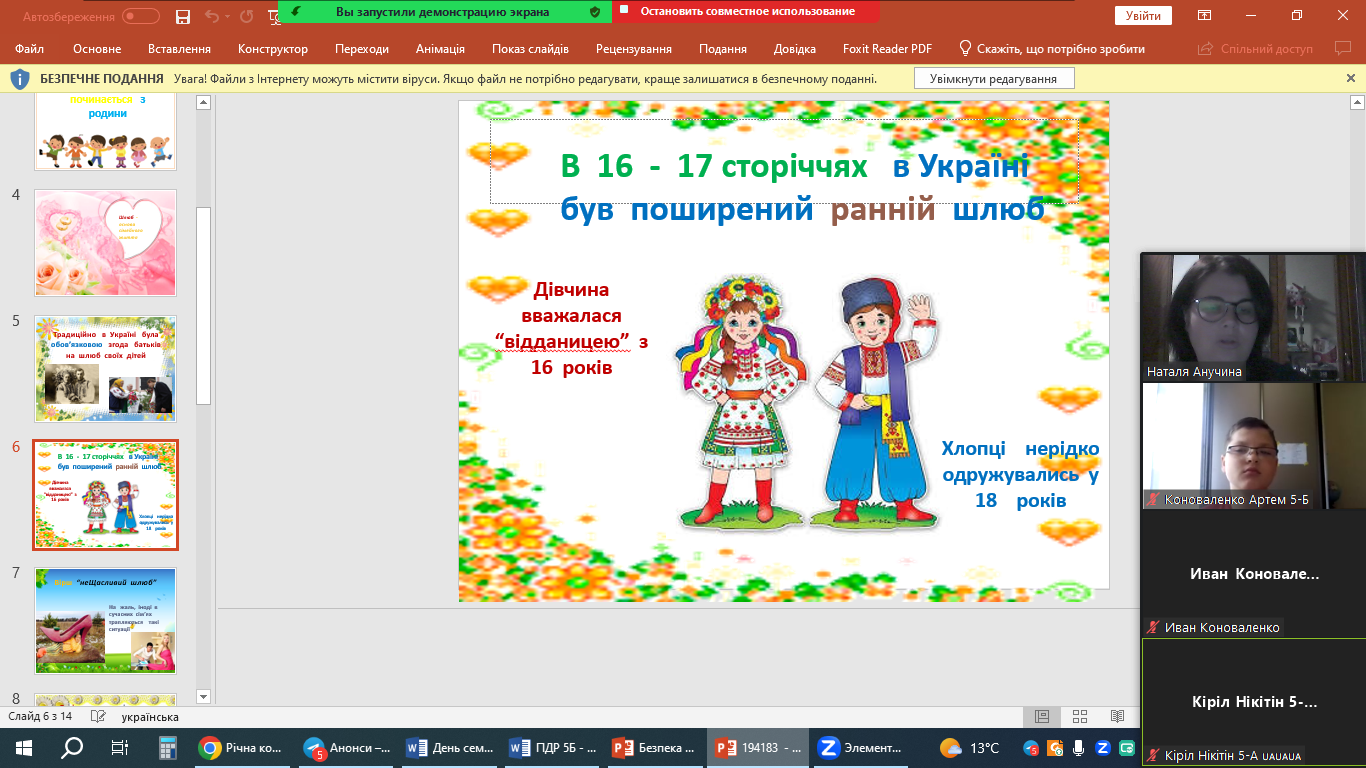The width and height of the screenshot is (1366, 768).
Task: Click the blue shield protected view icon
Action: [x=20, y=78]
